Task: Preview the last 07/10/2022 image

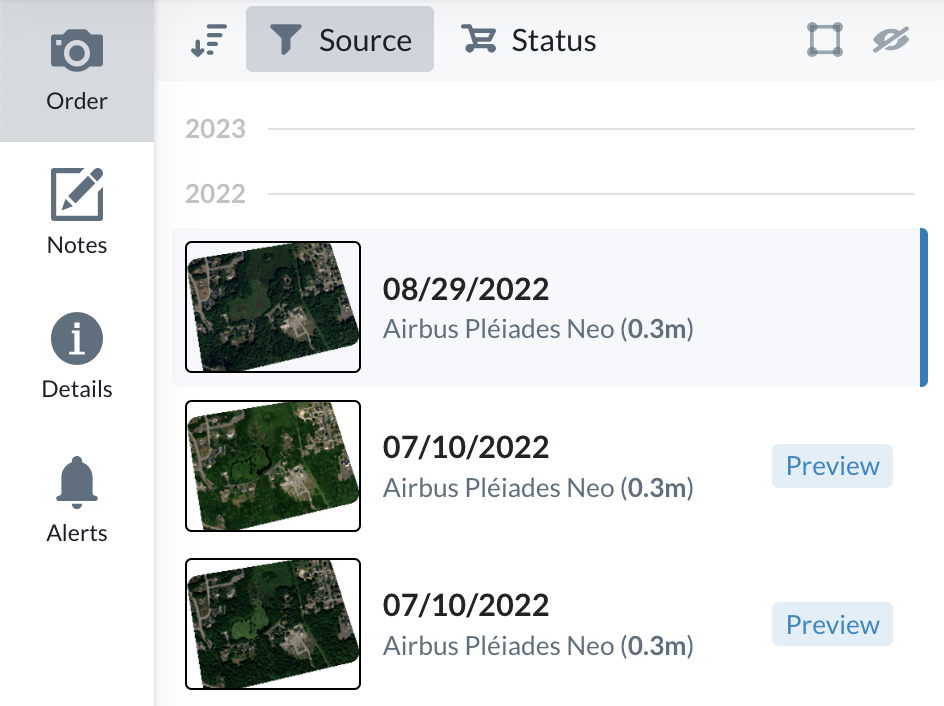Action: click(832, 625)
